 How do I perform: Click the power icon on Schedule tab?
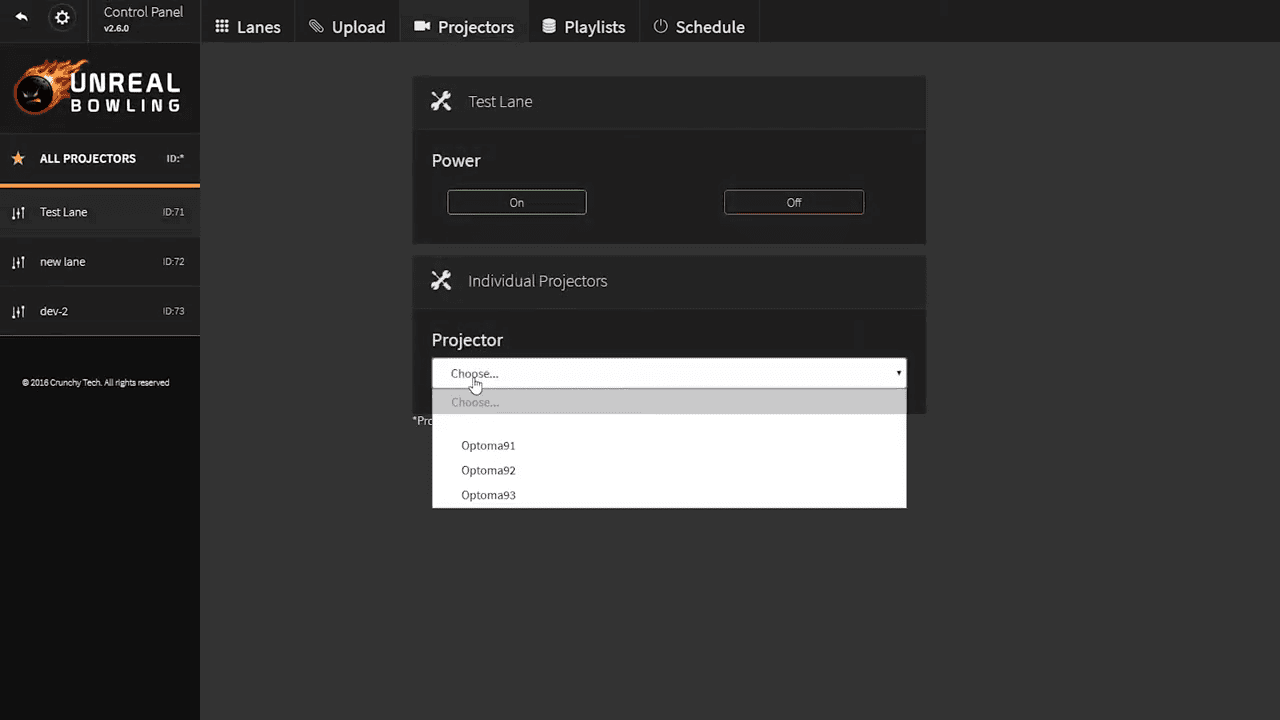click(x=660, y=27)
